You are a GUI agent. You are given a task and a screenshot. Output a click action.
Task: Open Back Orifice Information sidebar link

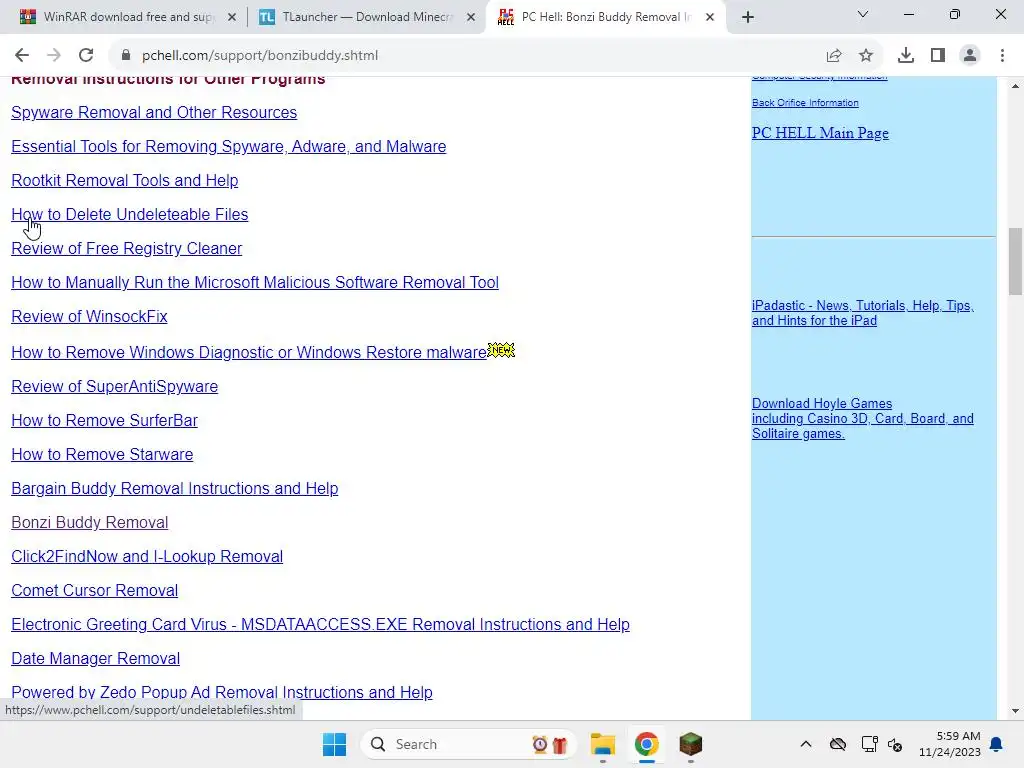point(805,103)
